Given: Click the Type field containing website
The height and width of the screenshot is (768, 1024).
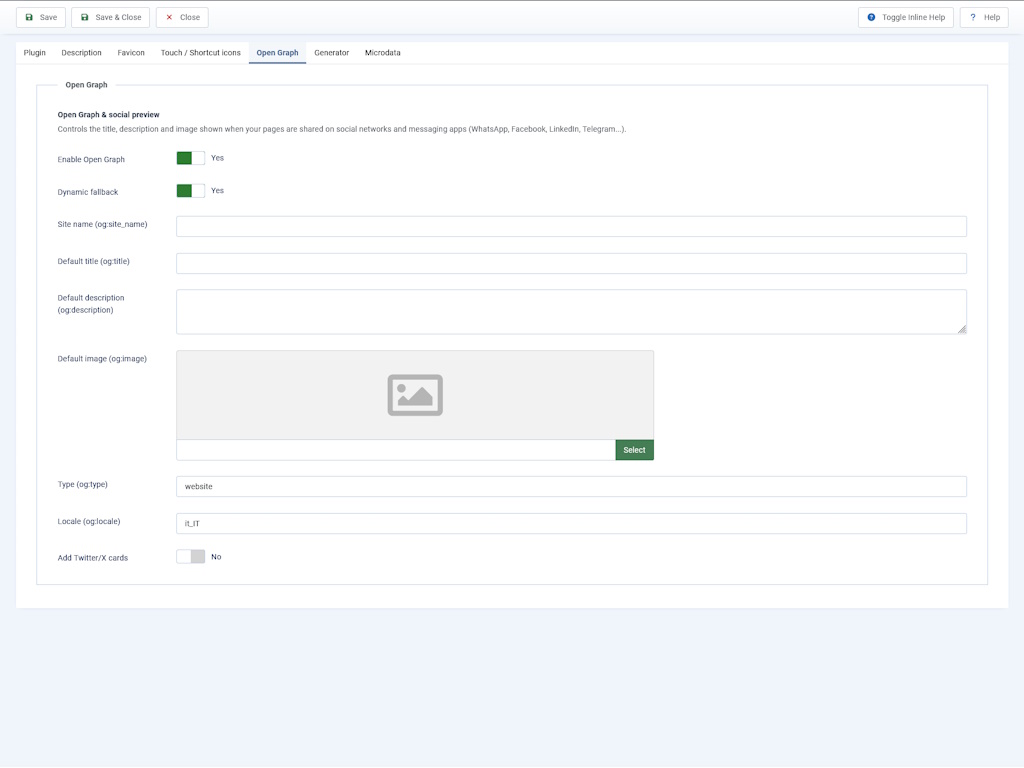Looking at the screenshot, I should 571,487.
